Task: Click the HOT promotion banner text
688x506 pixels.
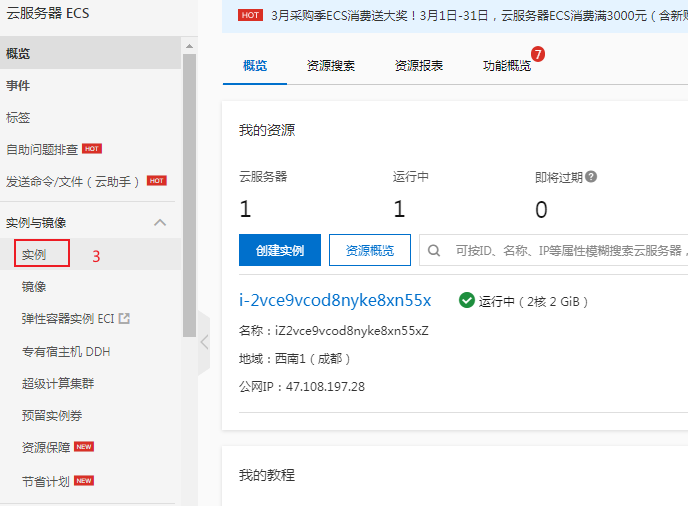Action: (x=479, y=16)
